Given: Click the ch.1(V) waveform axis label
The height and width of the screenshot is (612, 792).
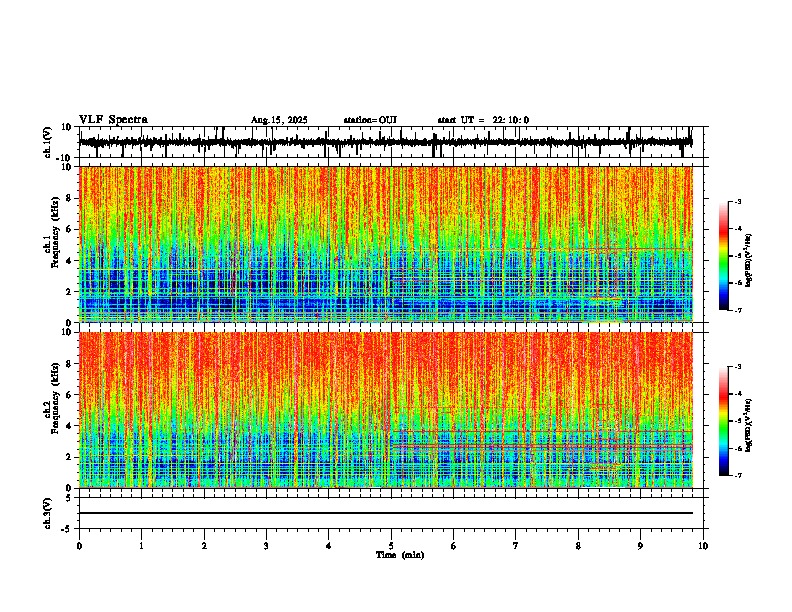Looking at the screenshot, I should click(48, 142).
